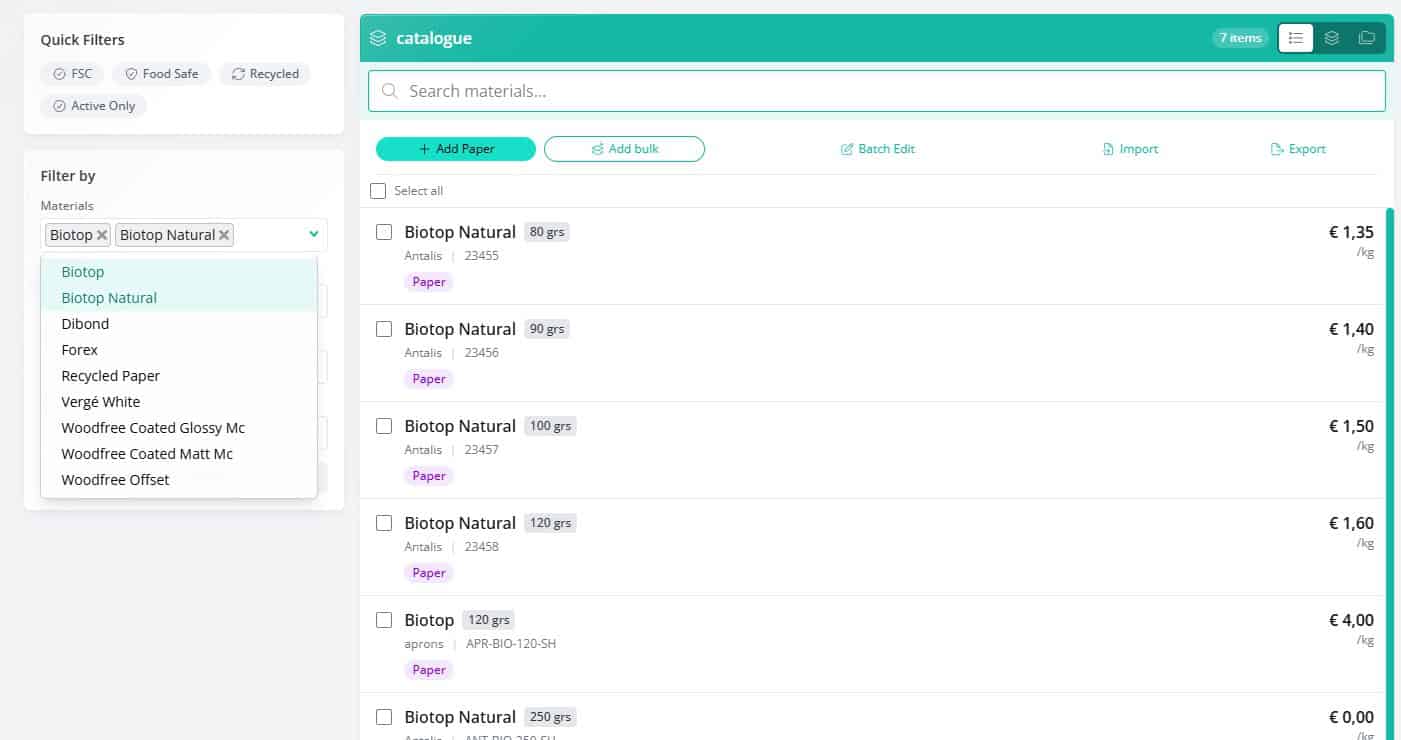Click the Add bulk button

[x=624, y=149]
